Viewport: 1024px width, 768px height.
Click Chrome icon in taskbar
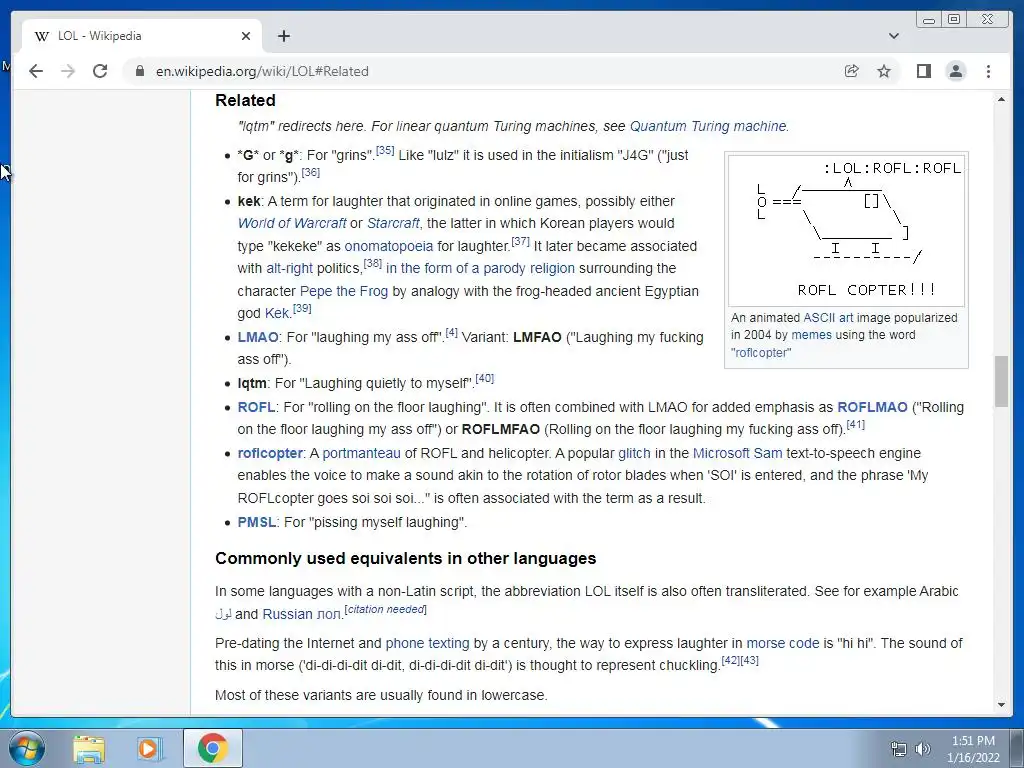[x=213, y=748]
